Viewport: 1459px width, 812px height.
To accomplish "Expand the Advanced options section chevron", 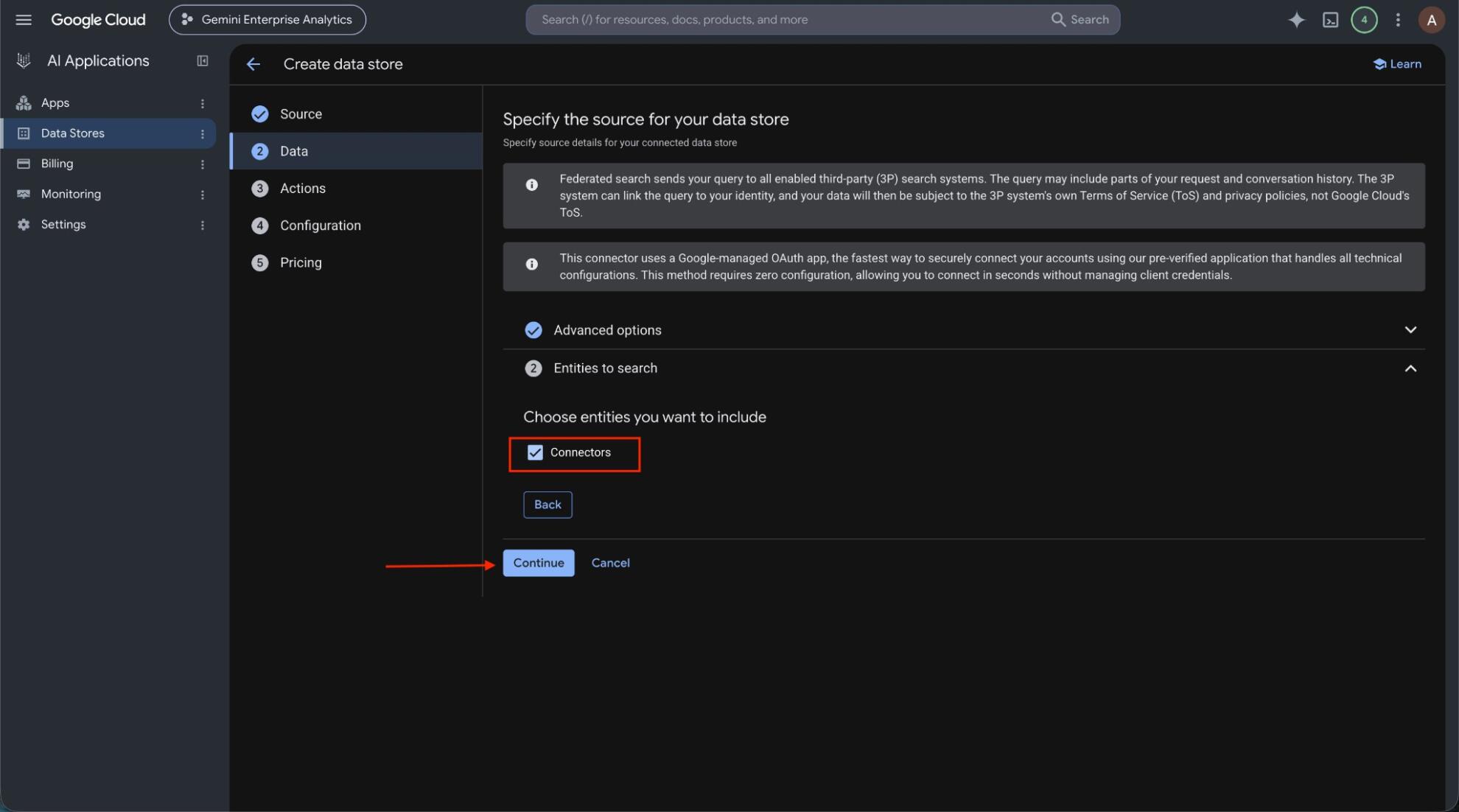I will click(1410, 330).
